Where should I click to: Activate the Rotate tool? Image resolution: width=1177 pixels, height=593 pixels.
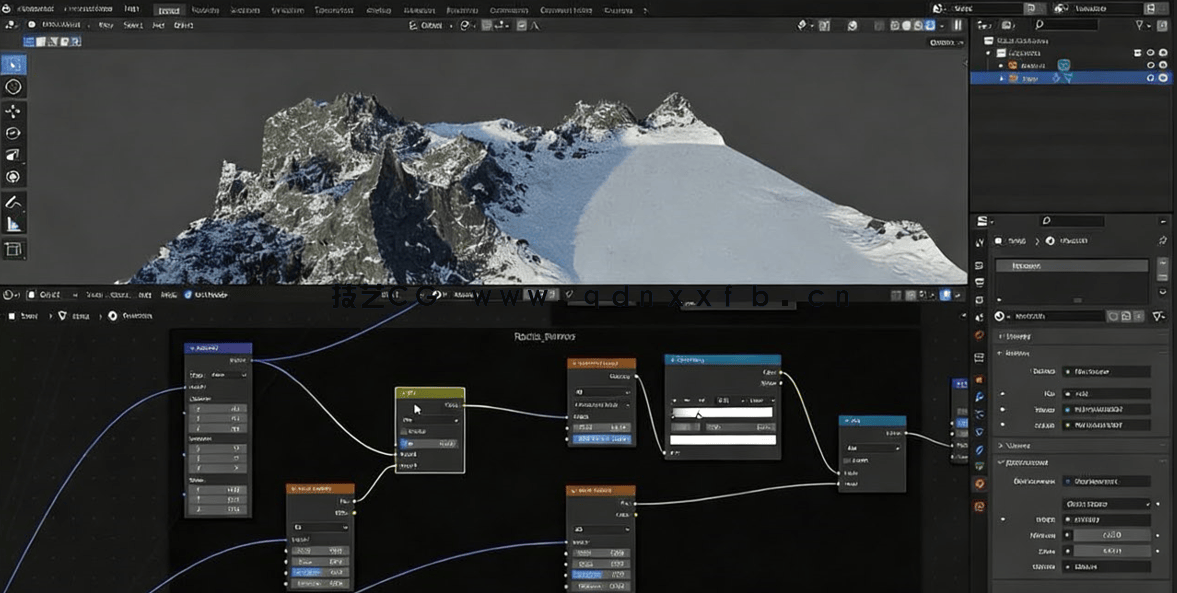pos(13,132)
